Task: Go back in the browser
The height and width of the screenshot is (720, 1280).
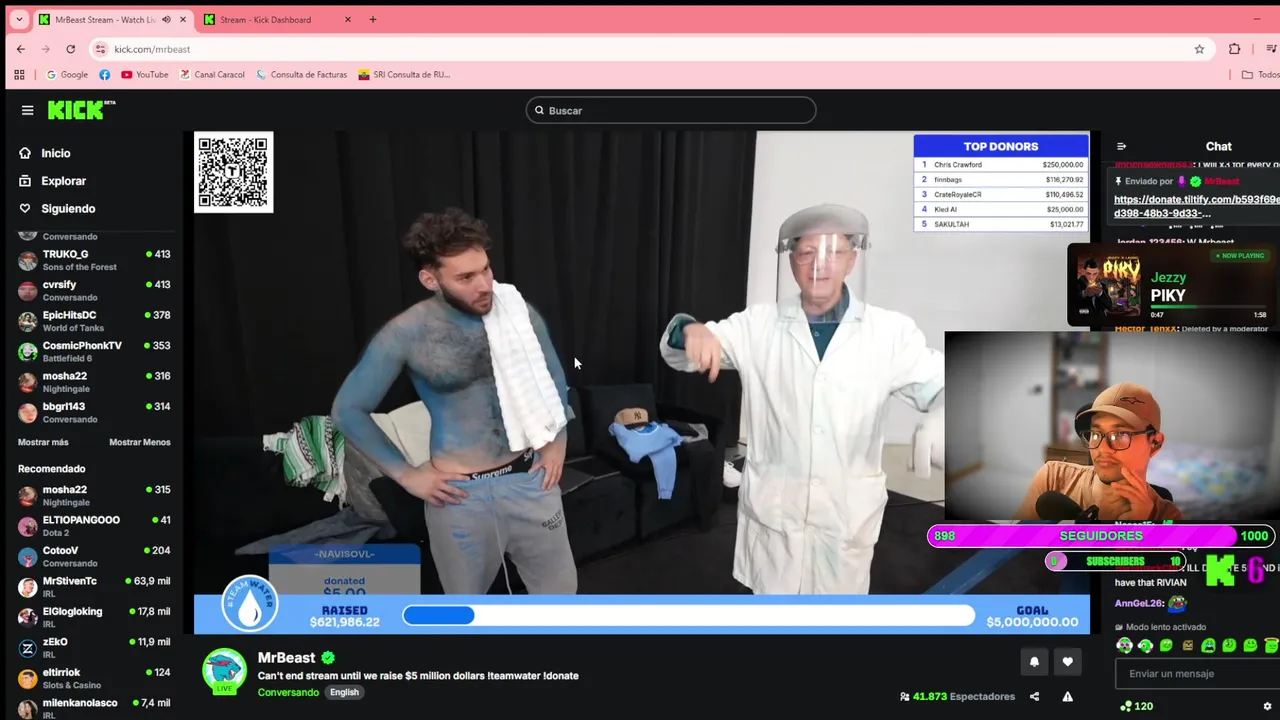Action: click(x=21, y=49)
